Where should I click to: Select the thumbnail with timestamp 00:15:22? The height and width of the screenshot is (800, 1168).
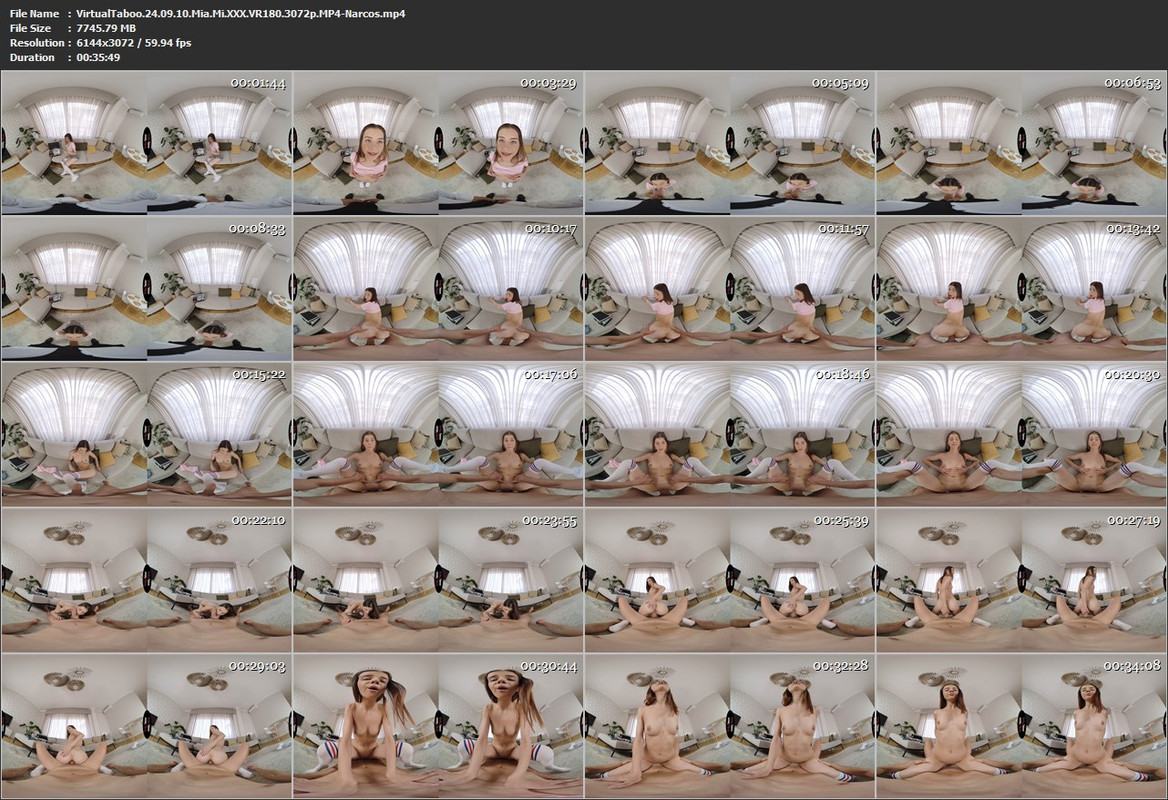[147, 434]
